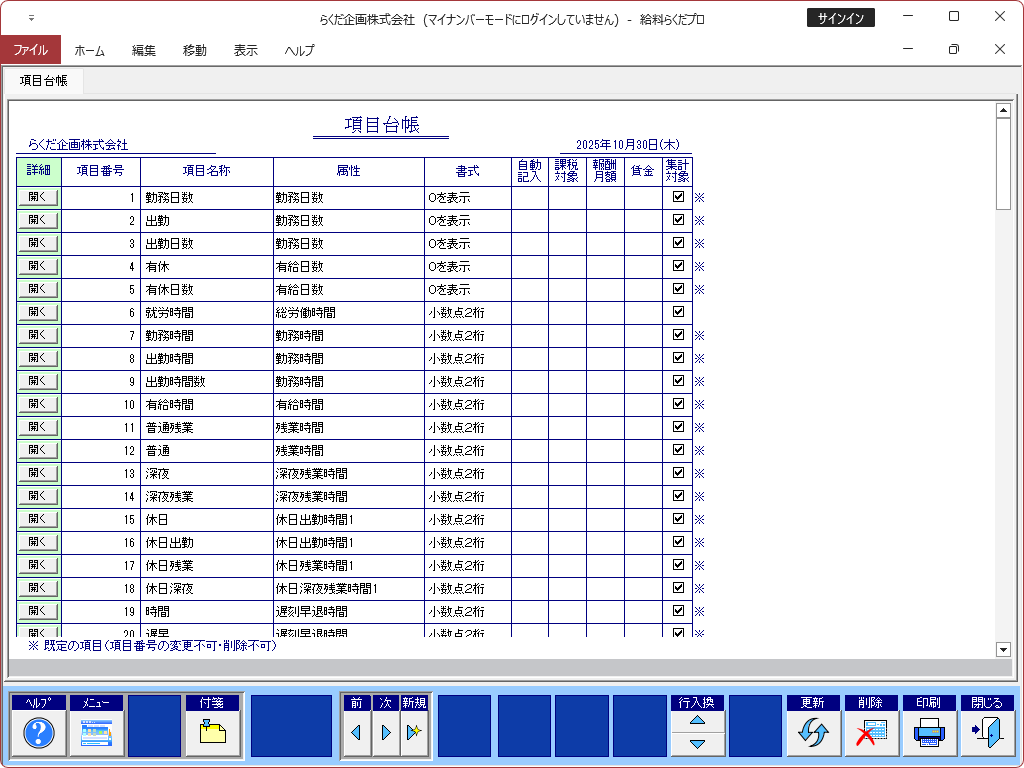Close the form with 閉じる door icon
1024x768 pixels.
tap(987, 734)
